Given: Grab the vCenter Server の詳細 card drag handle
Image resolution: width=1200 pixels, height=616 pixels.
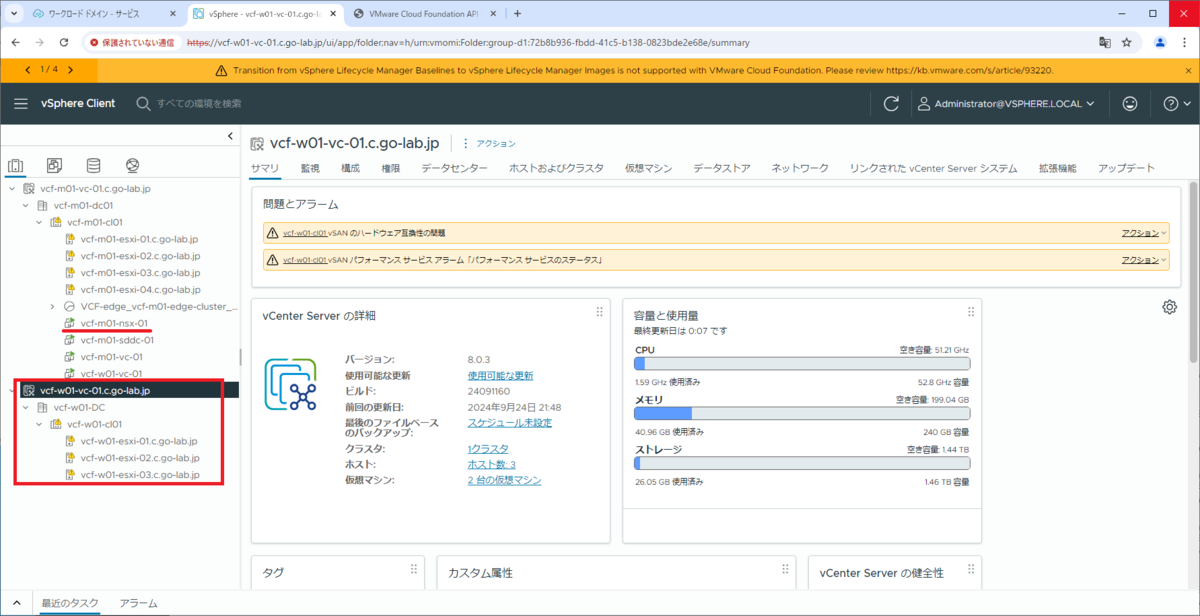Looking at the screenshot, I should click(599, 313).
